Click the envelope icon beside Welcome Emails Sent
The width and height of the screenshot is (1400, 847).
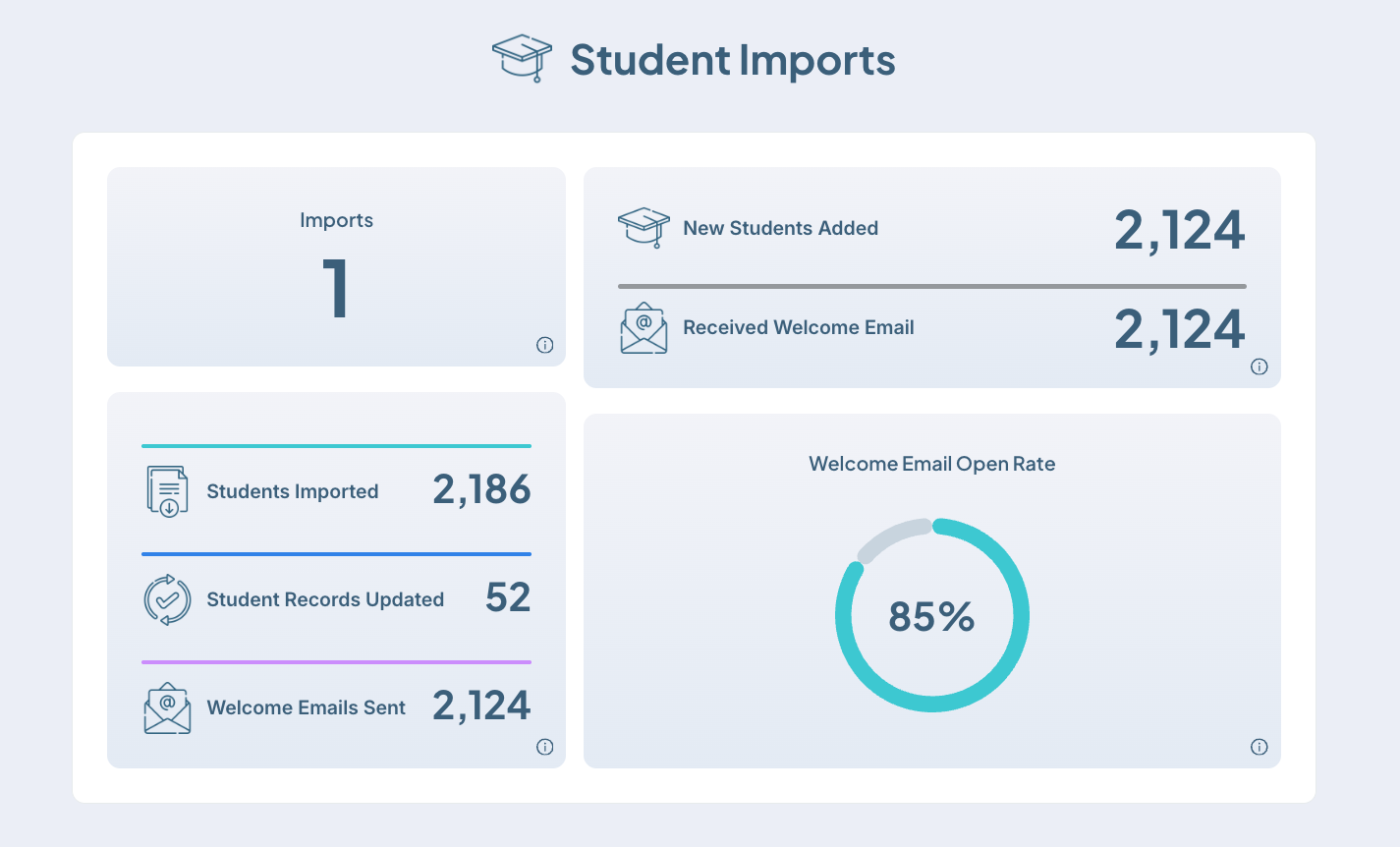click(167, 708)
